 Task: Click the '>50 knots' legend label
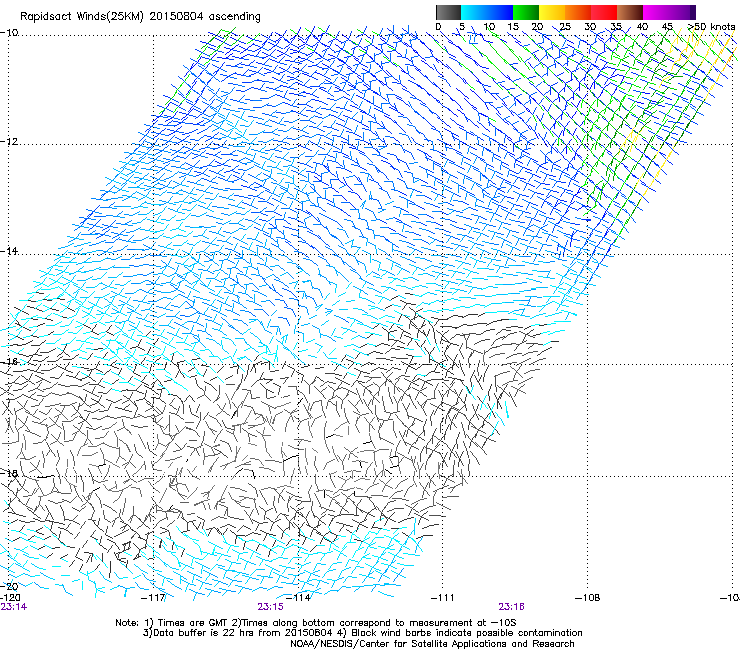[x=711, y=27]
